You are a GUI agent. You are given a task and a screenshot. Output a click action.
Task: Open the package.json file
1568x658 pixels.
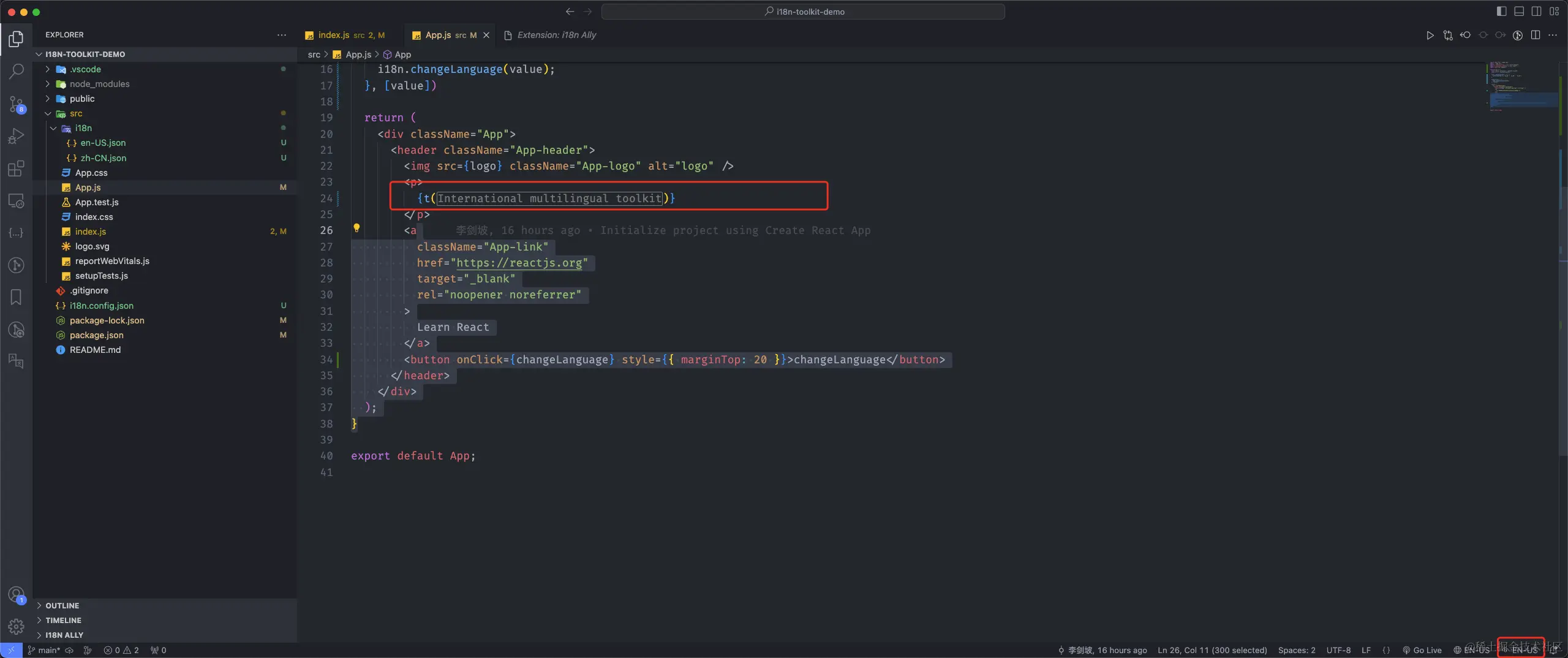(x=165, y=335)
